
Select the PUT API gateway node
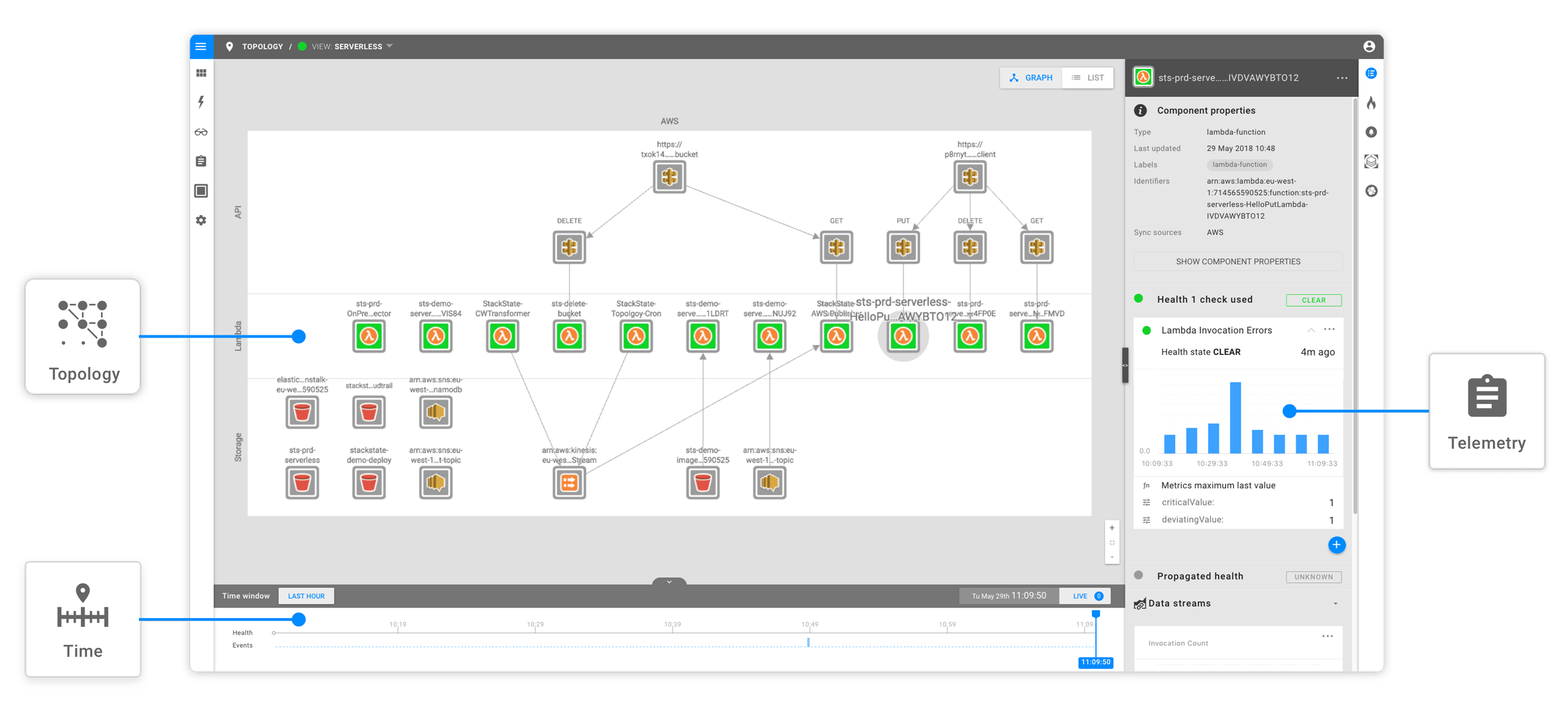tap(903, 248)
